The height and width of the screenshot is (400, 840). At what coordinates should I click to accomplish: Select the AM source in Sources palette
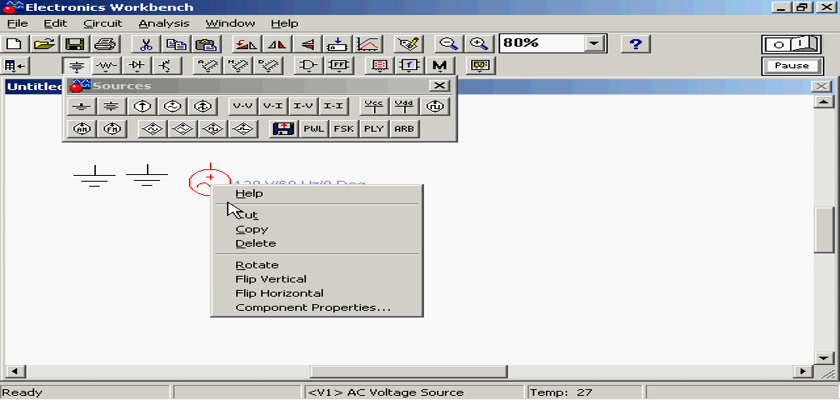81,129
